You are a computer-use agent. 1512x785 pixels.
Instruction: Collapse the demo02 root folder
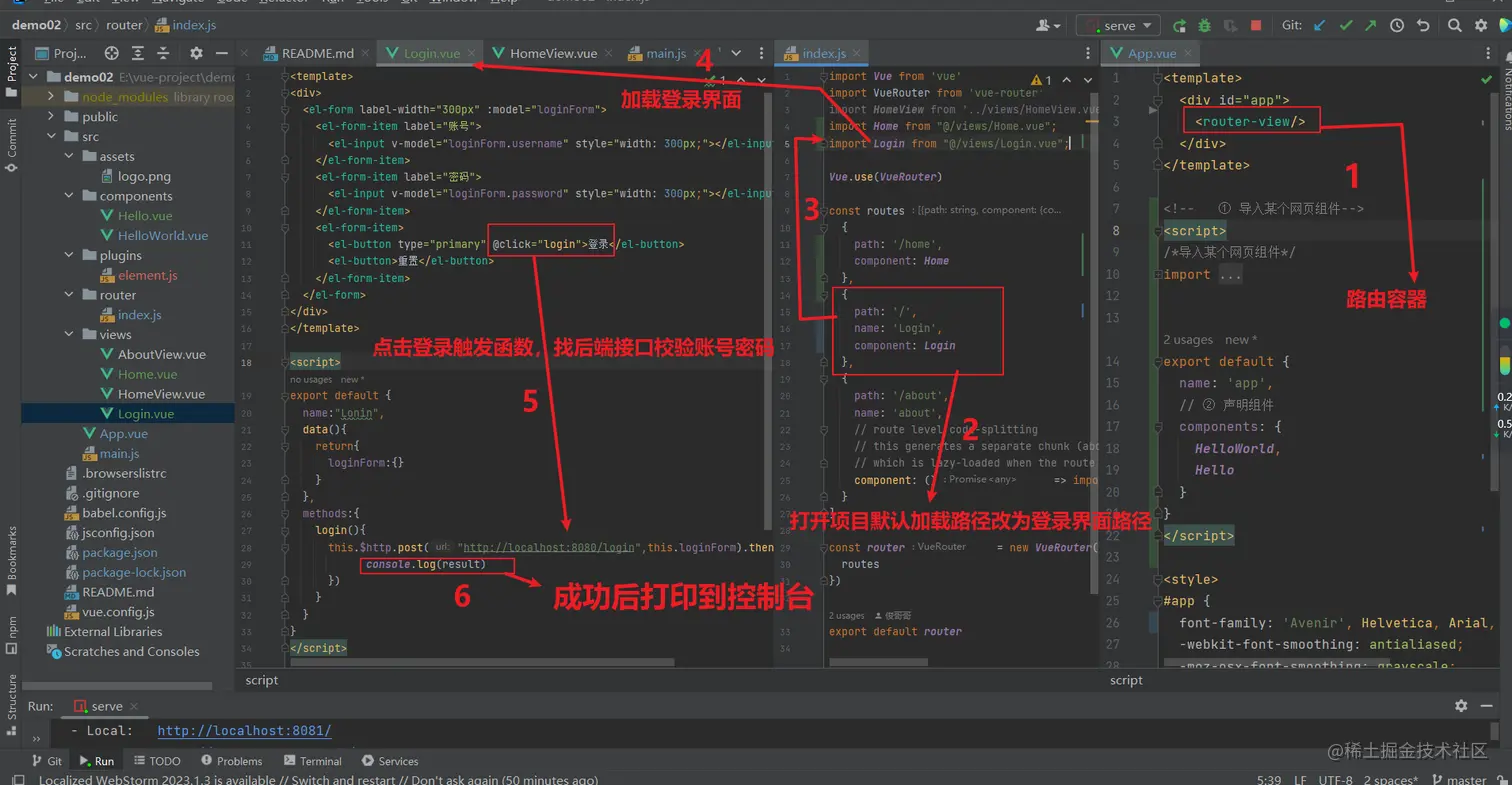[32, 77]
